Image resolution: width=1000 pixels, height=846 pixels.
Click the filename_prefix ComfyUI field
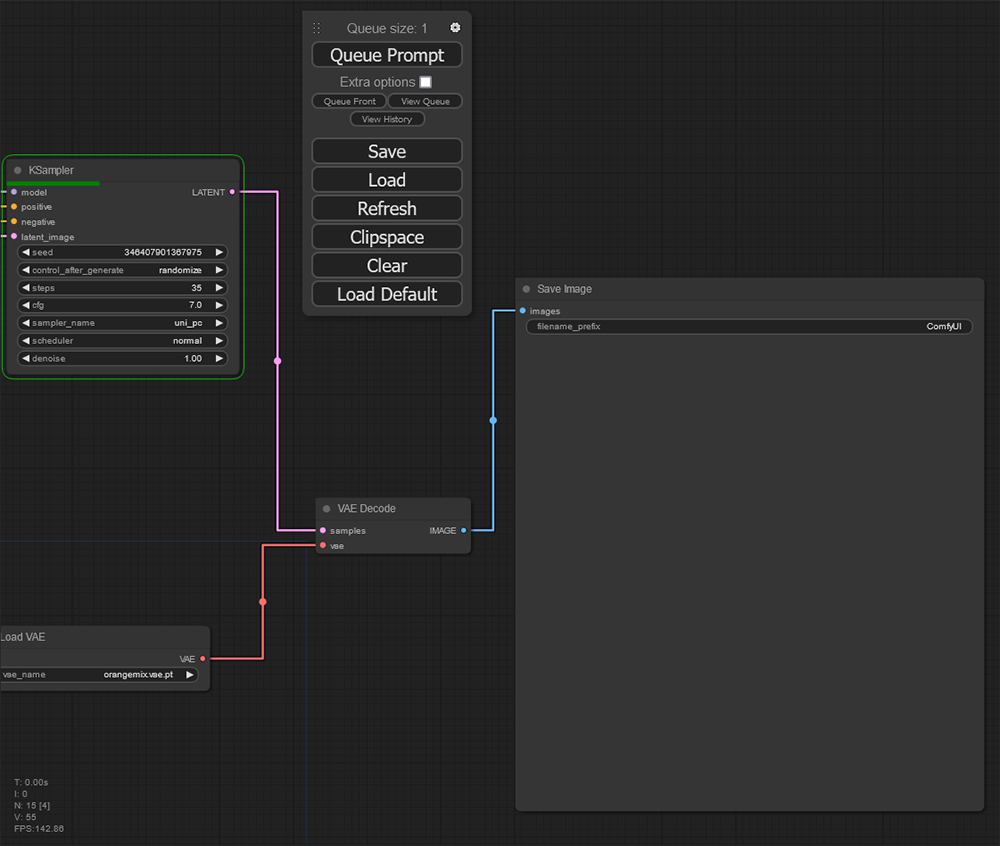pos(749,327)
